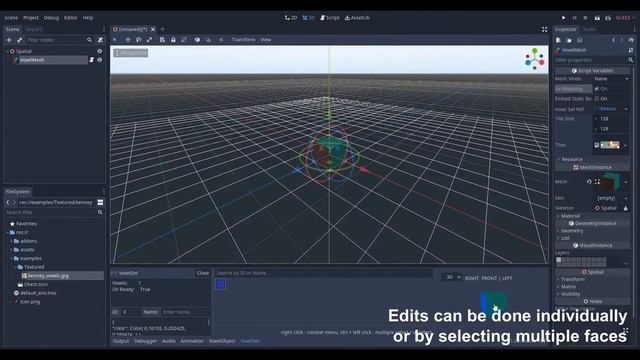The width and height of the screenshot is (640, 360).
Task: Switch to 2D workspace
Action: tap(291, 18)
